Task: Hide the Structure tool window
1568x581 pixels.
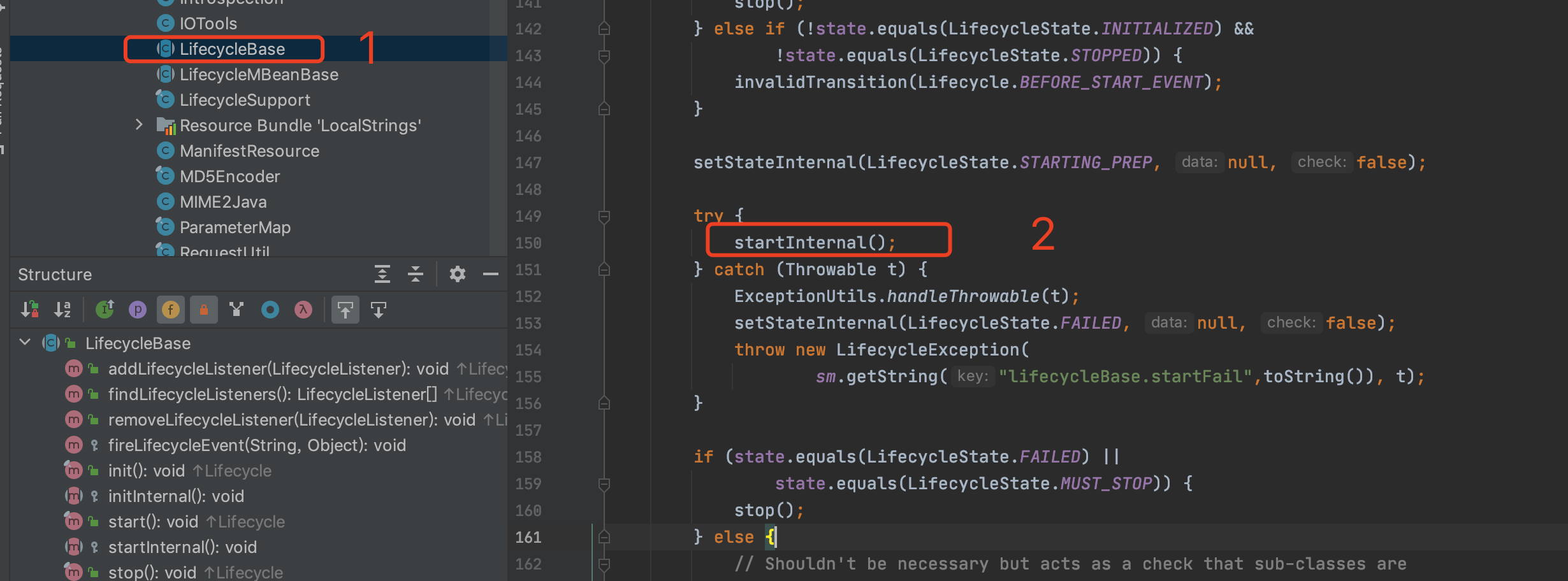Action: pyautogui.click(x=491, y=275)
